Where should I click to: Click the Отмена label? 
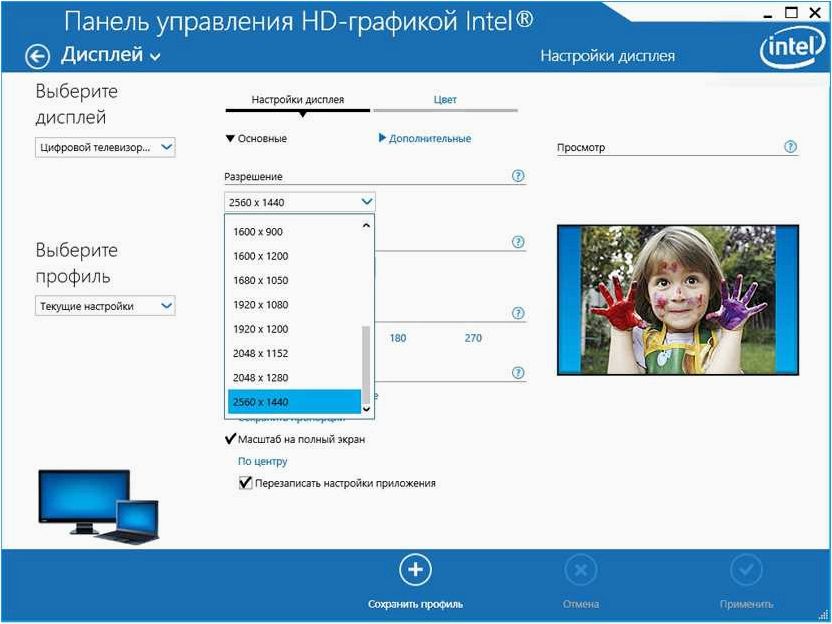(581, 604)
